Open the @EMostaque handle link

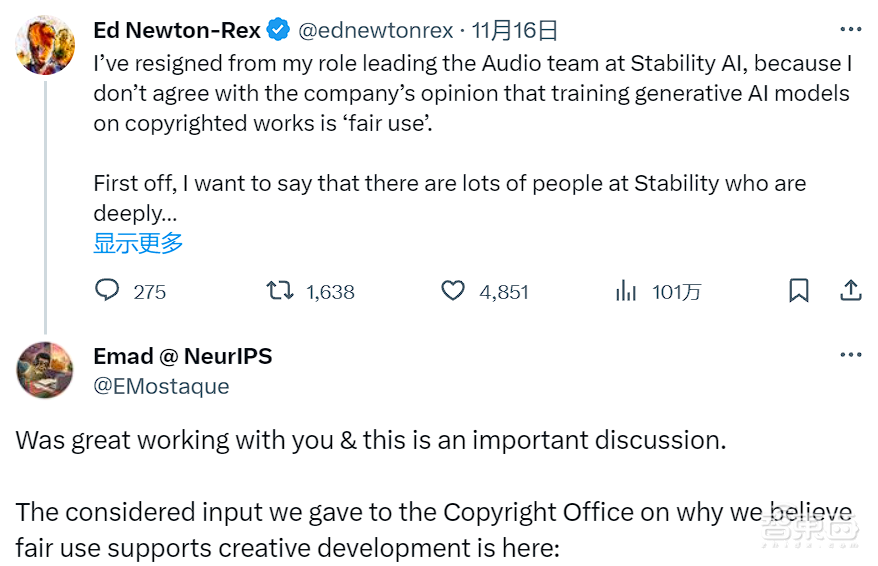(161, 386)
